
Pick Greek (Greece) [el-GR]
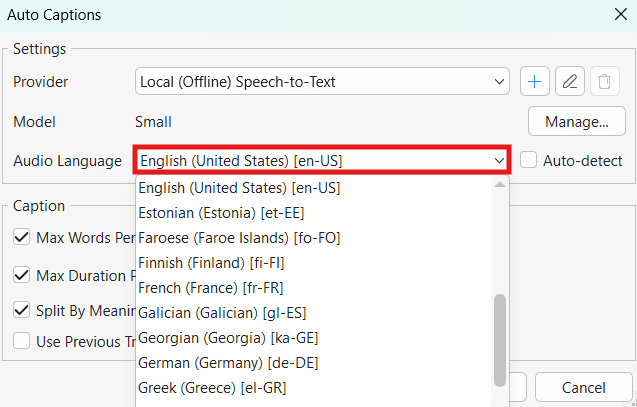(313, 388)
